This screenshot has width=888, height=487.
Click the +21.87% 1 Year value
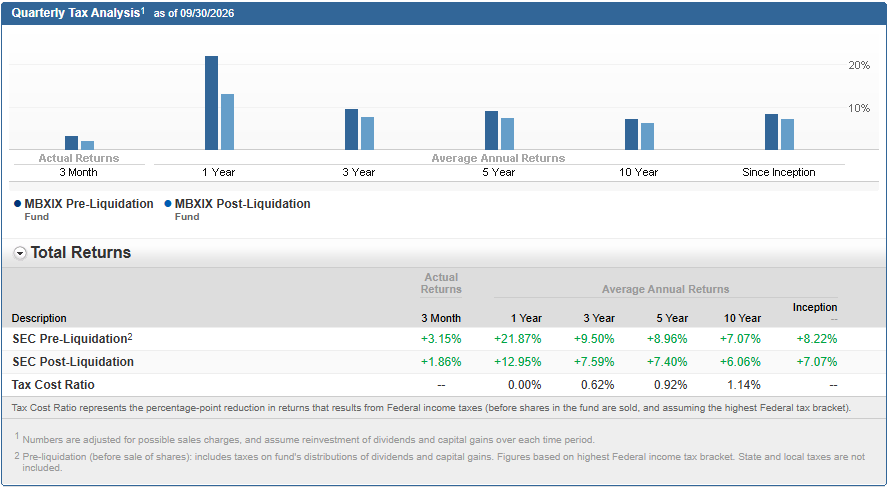coord(518,339)
